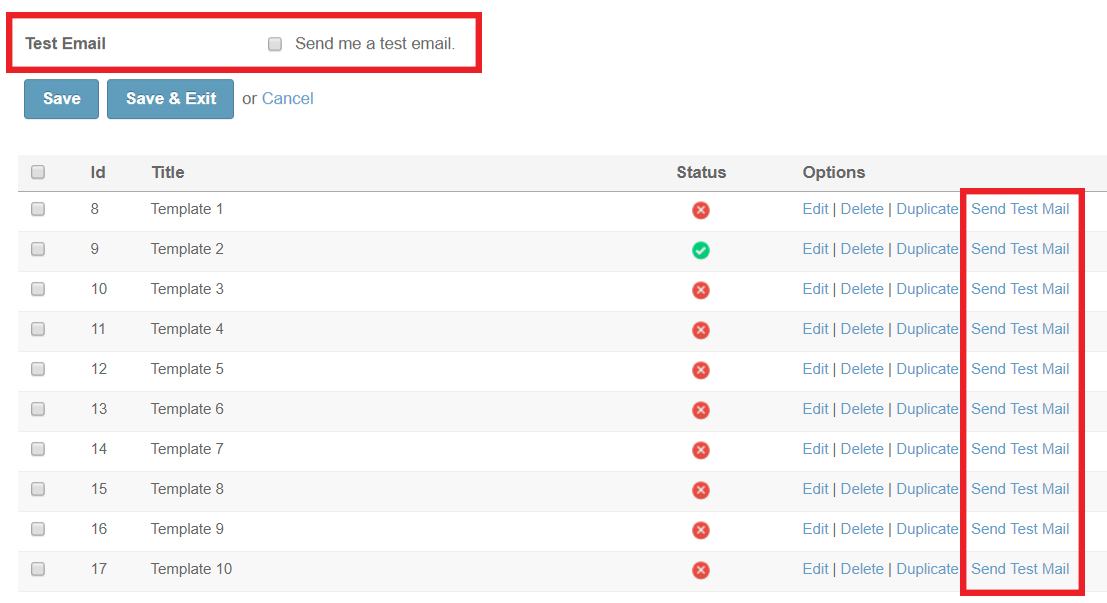
Task: Delete Template 4
Action: pos(862,329)
